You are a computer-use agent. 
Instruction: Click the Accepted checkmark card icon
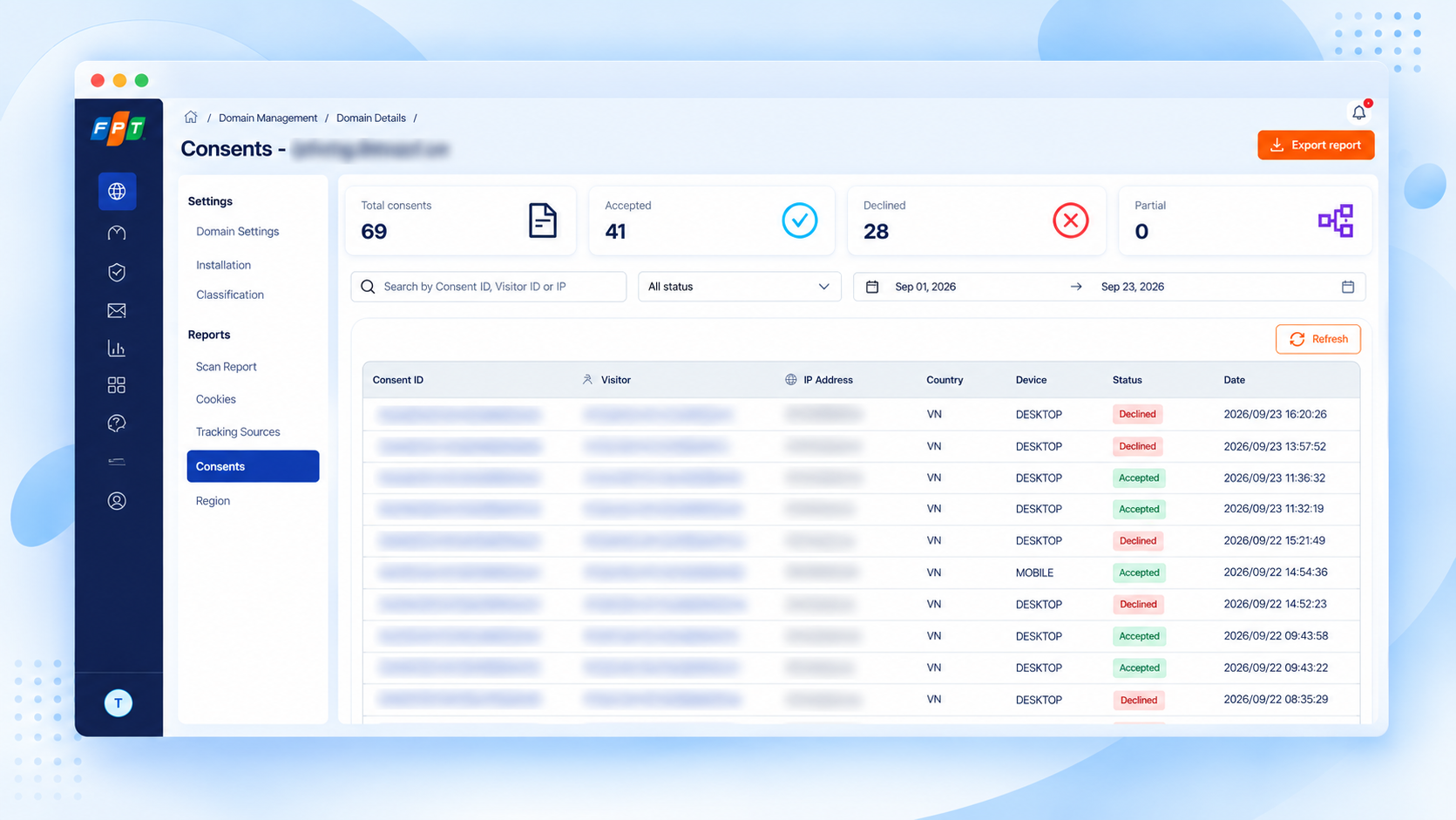click(799, 220)
